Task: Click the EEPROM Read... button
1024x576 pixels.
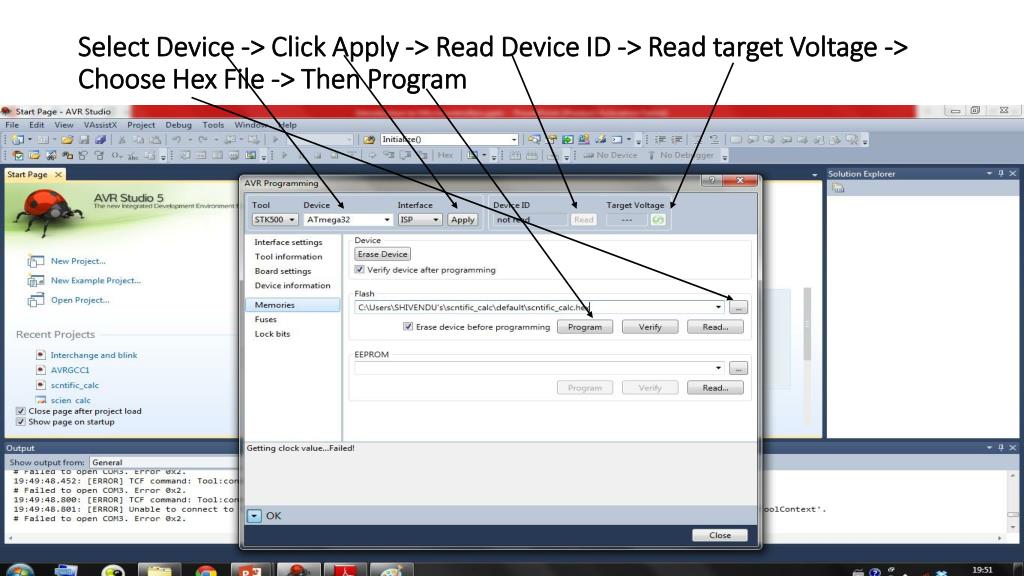Action: (715, 388)
